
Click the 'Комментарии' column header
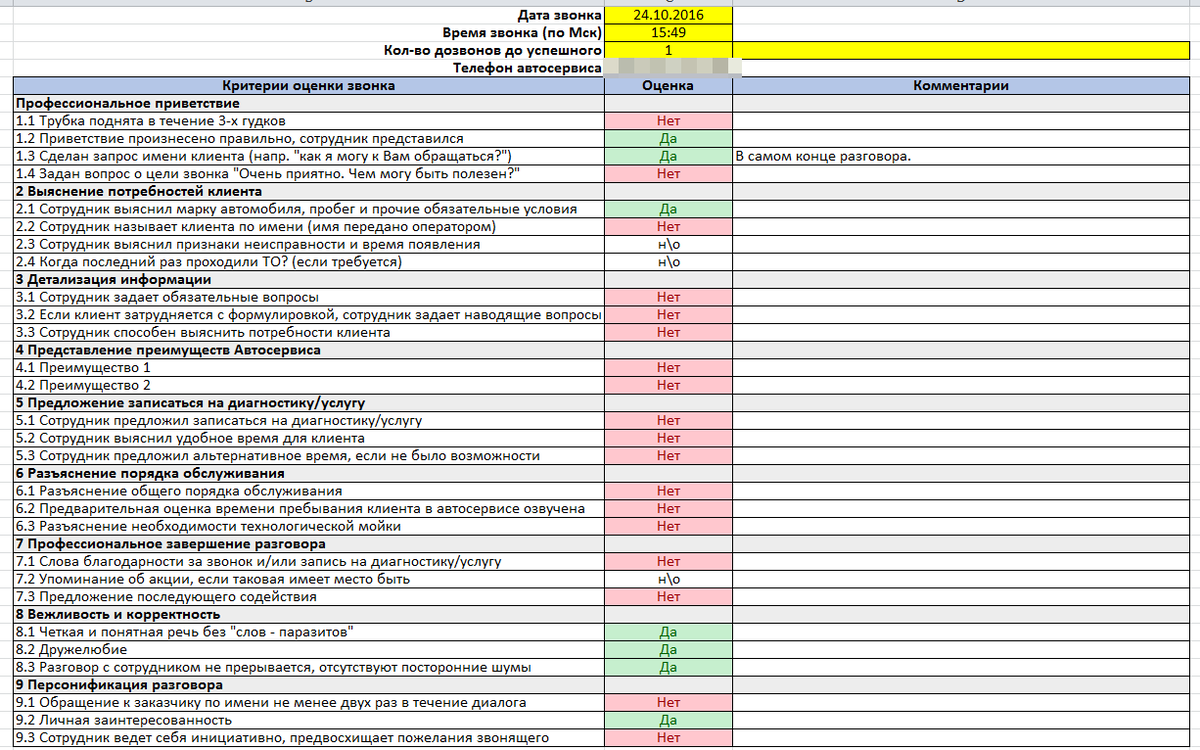coord(961,86)
